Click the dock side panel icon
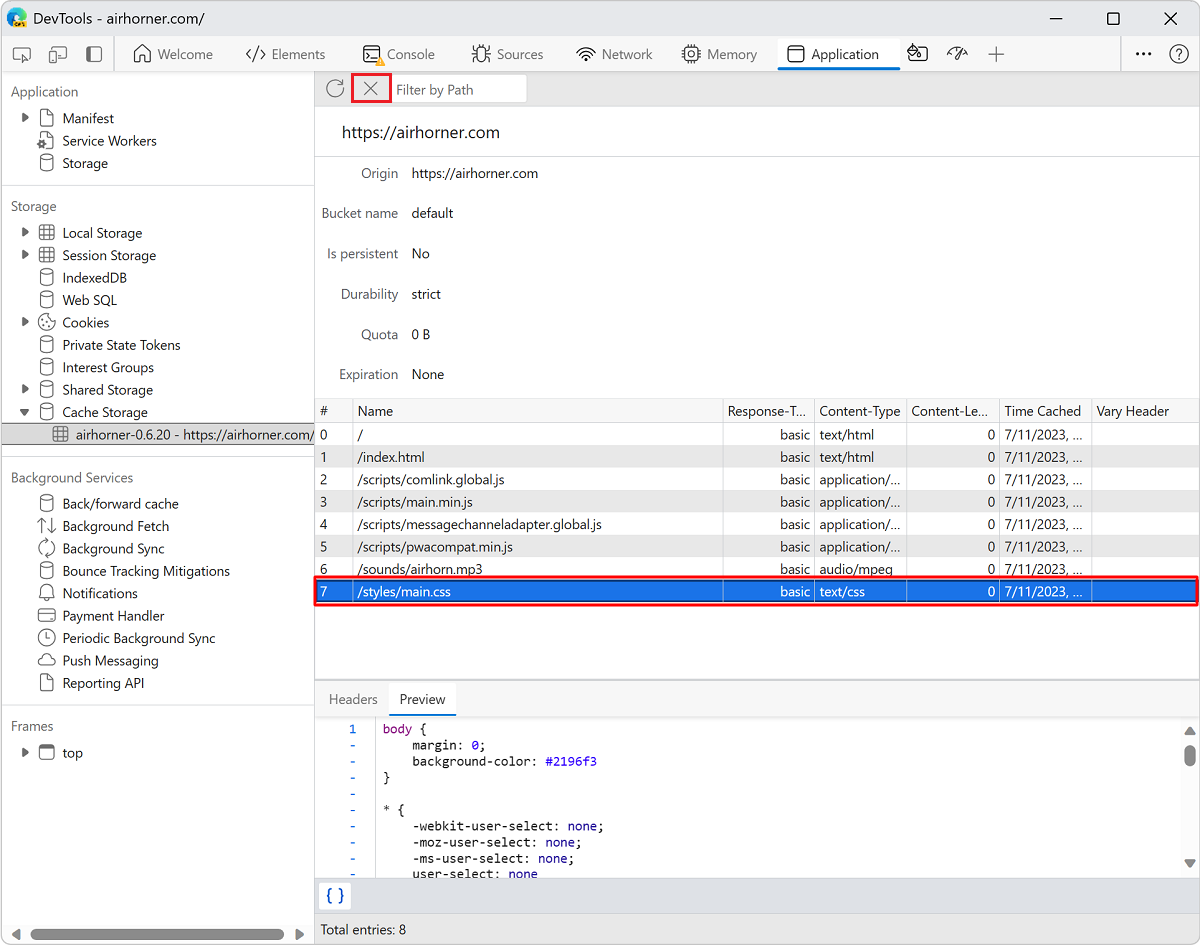Image resolution: width=1200 pixels, height=945 pixels. tap(92, 55)
